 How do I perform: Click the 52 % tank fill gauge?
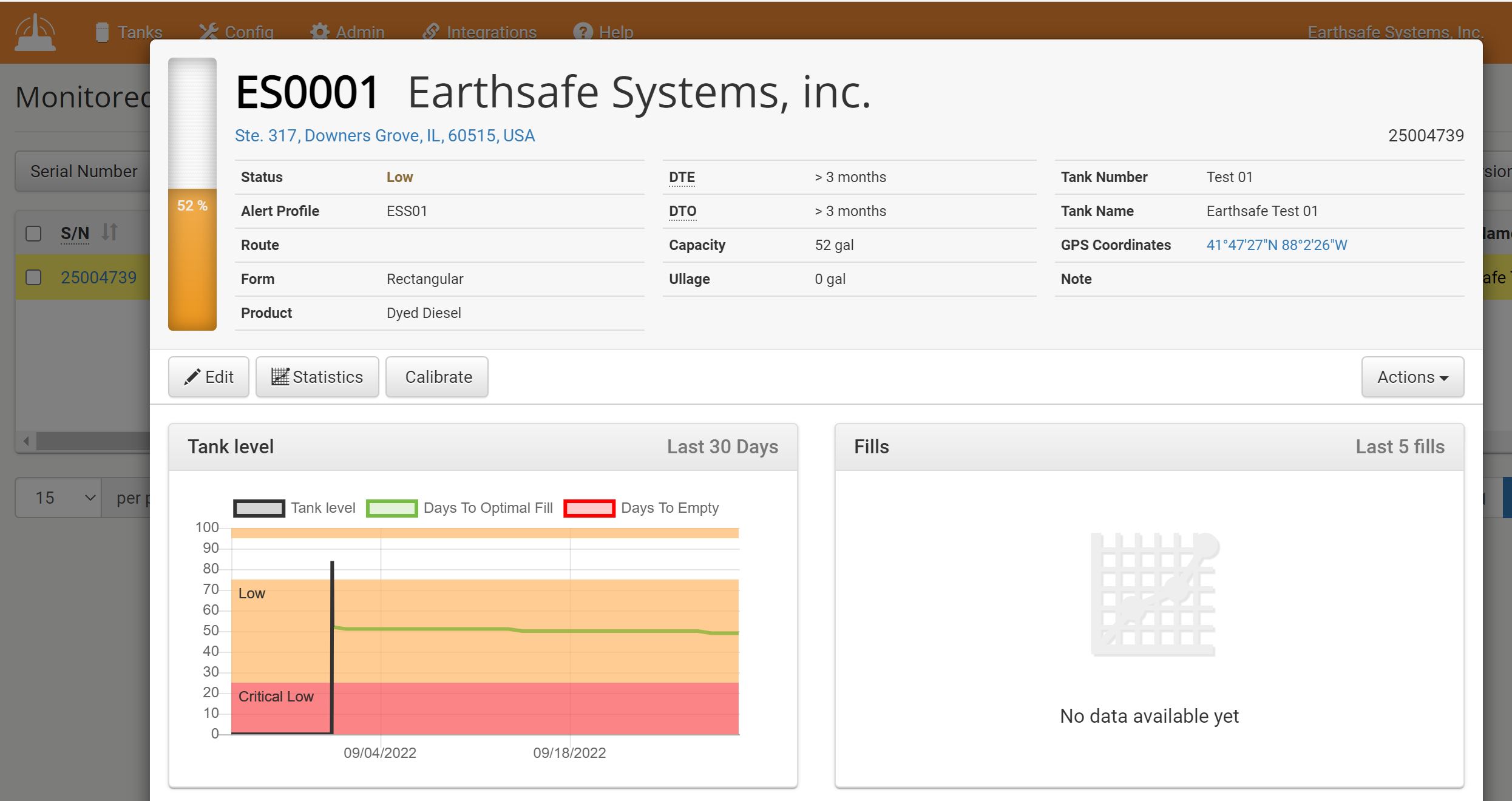(192, 194)
